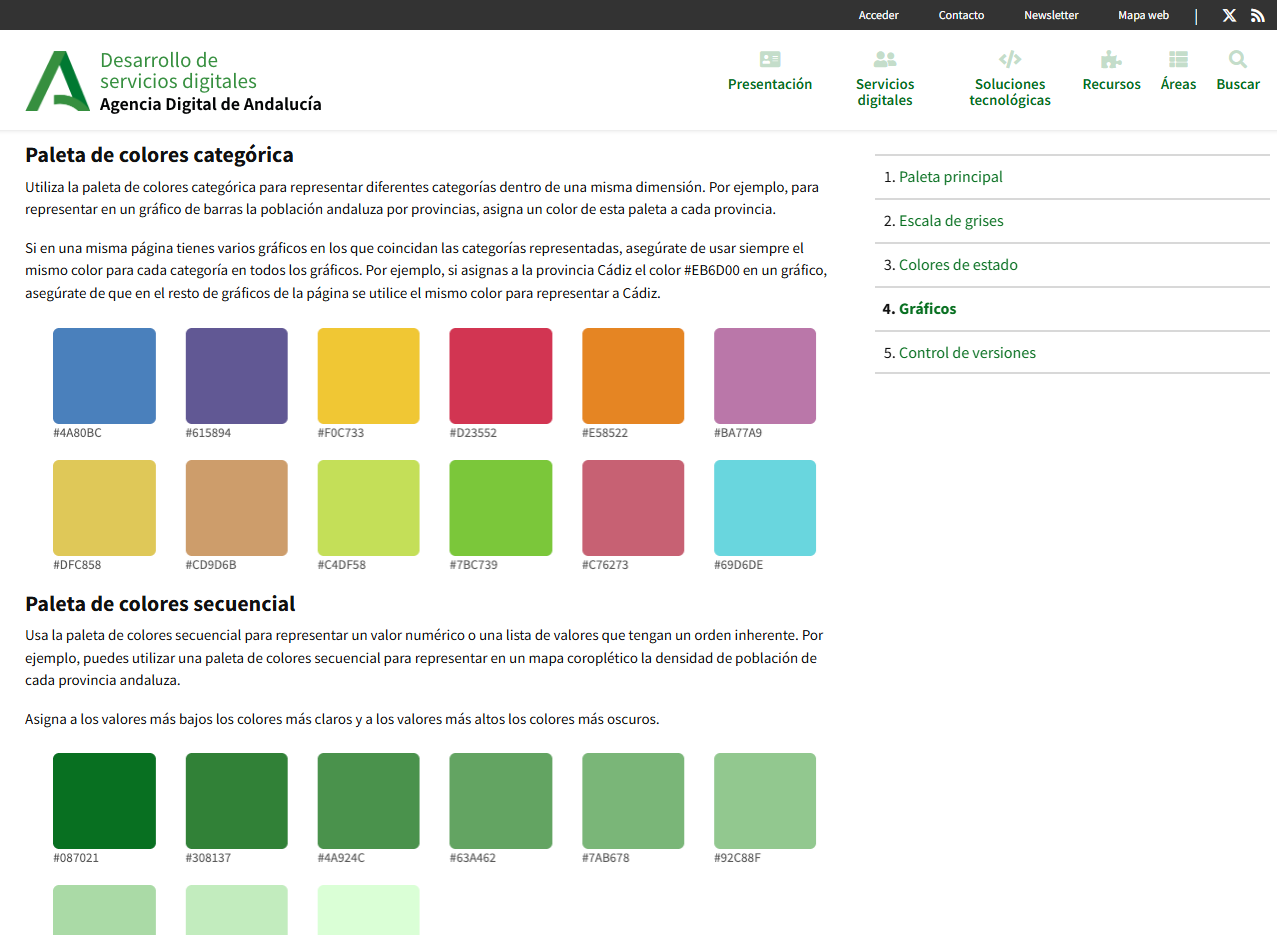Open the Newsletter link

[x=1051, y=15]
